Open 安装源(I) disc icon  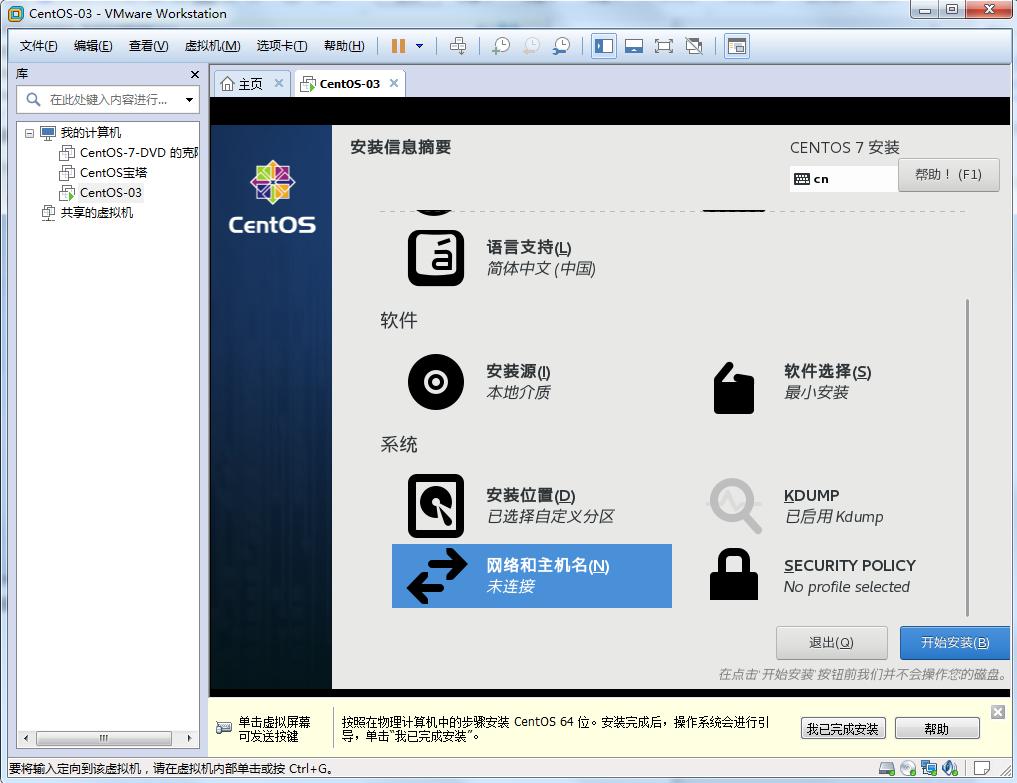[436, 382]
